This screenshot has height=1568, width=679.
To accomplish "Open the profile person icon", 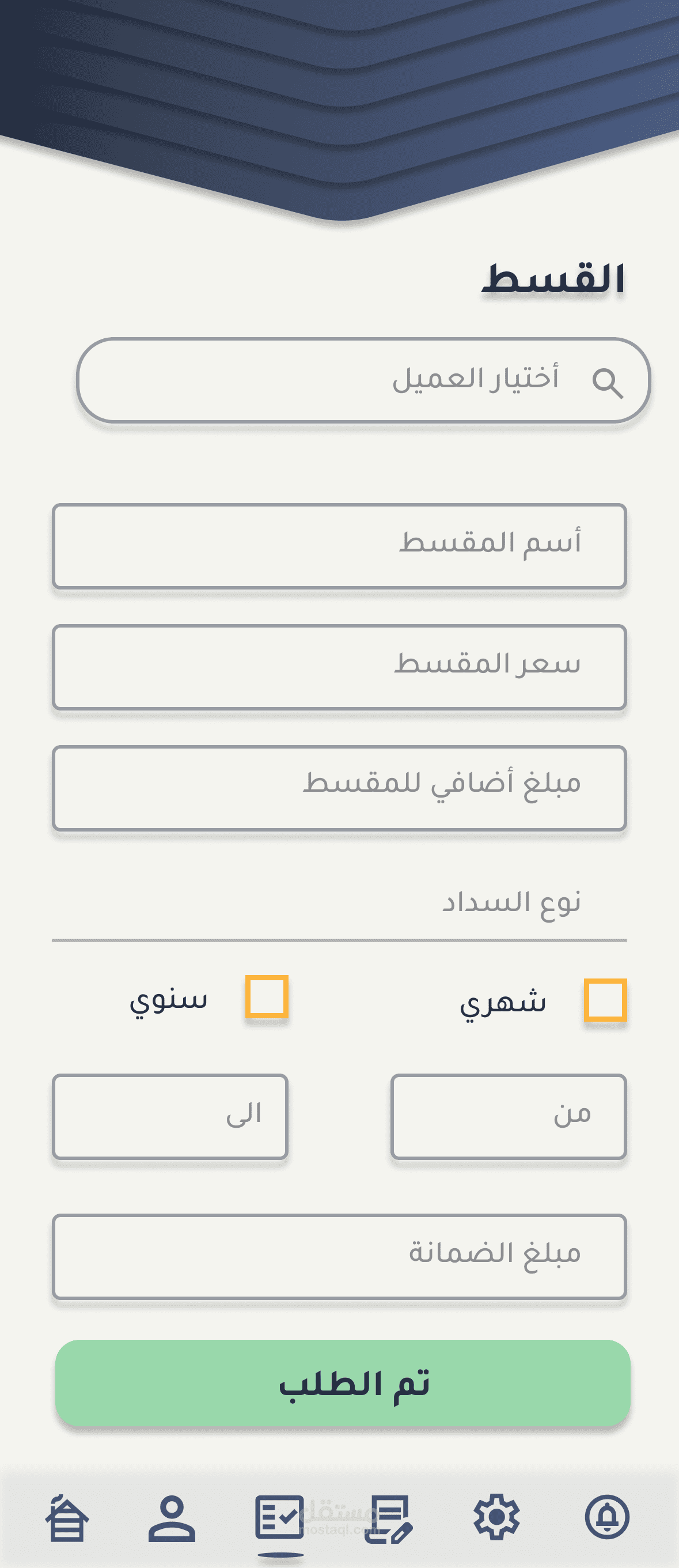I will pos(172,1517).
